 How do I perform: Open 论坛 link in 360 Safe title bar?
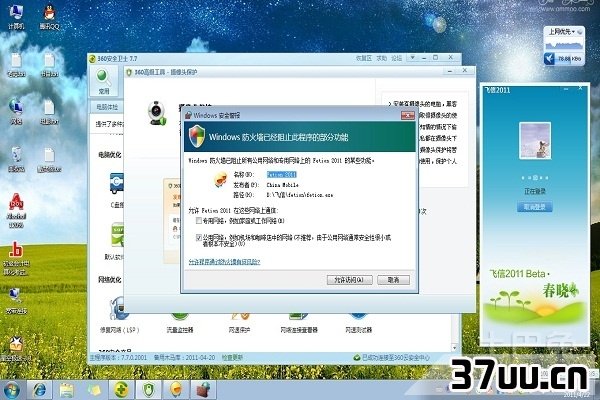click(x=396, y=58)
